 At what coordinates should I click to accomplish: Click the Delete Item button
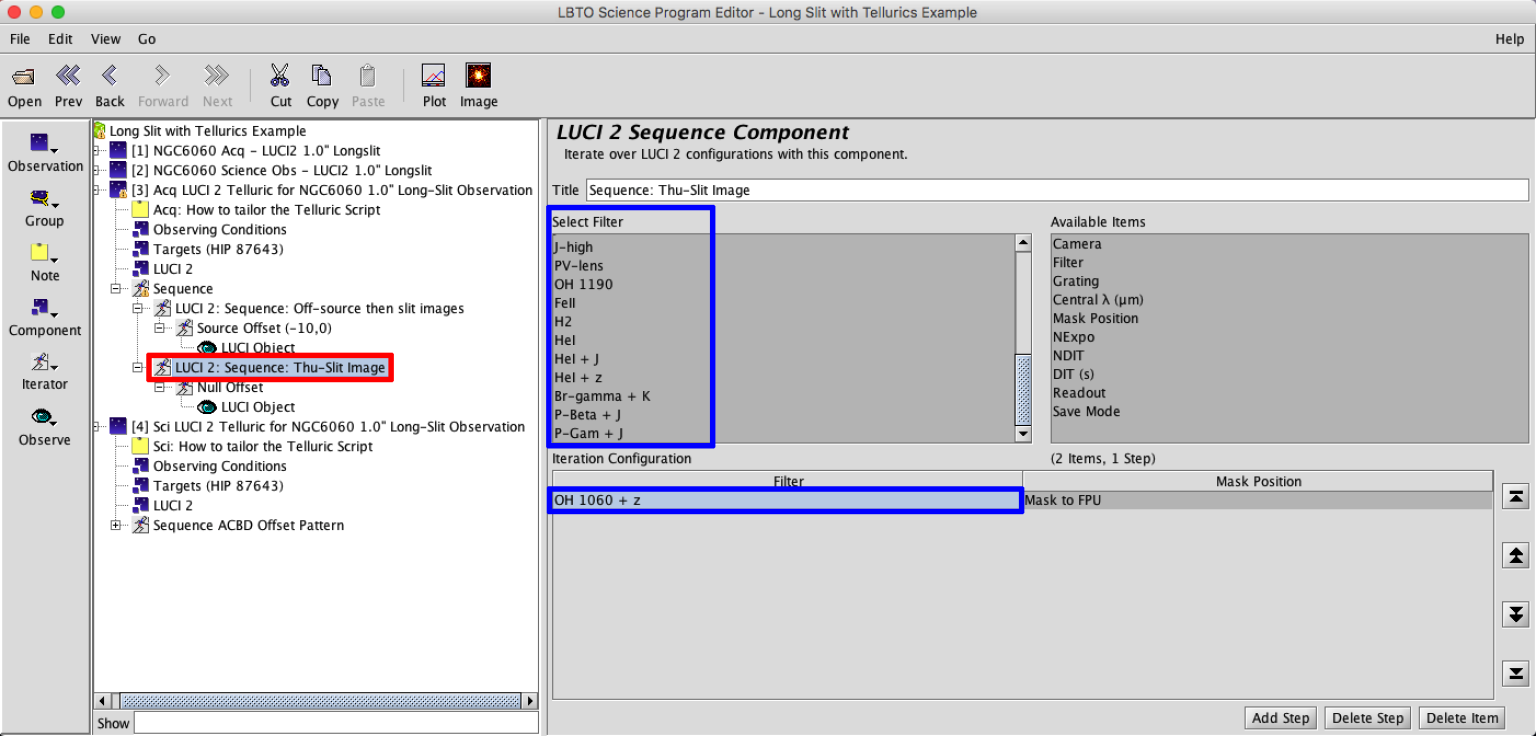pos(1461,718)
